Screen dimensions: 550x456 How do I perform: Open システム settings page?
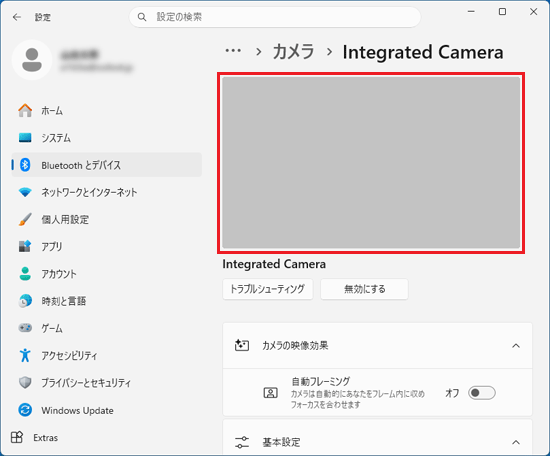(x=107, y=138)
